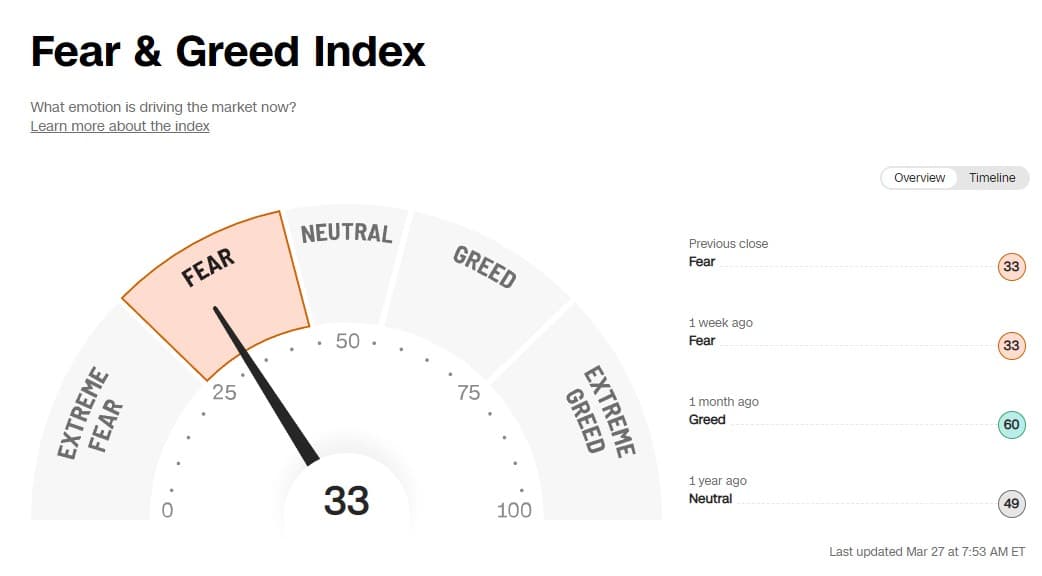Click the large 33 index value
The height and width of the screenshot is (576, 1042).
coord(346,500)
